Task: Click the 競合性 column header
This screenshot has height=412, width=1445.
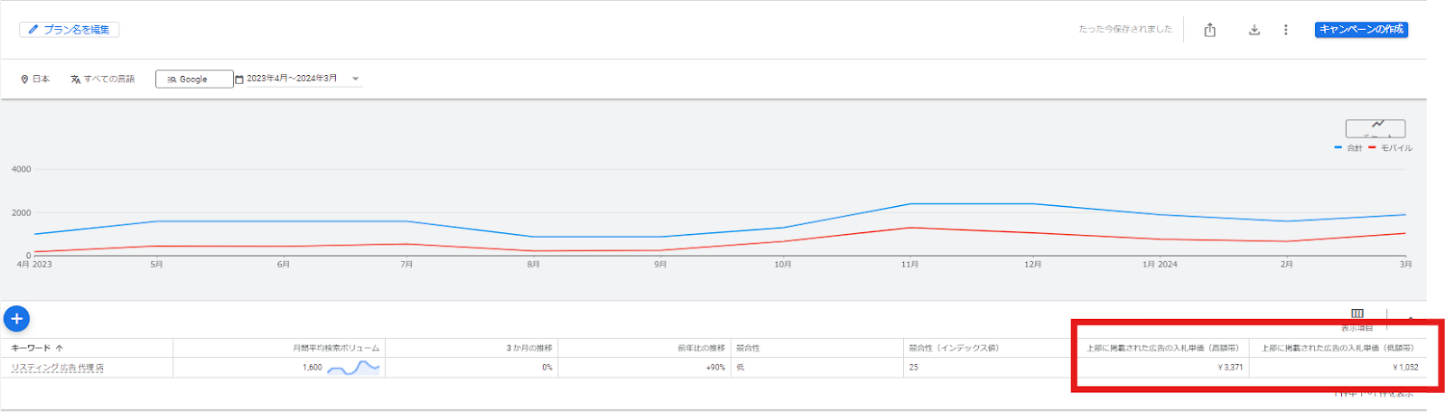Action: tap(748, 348)
